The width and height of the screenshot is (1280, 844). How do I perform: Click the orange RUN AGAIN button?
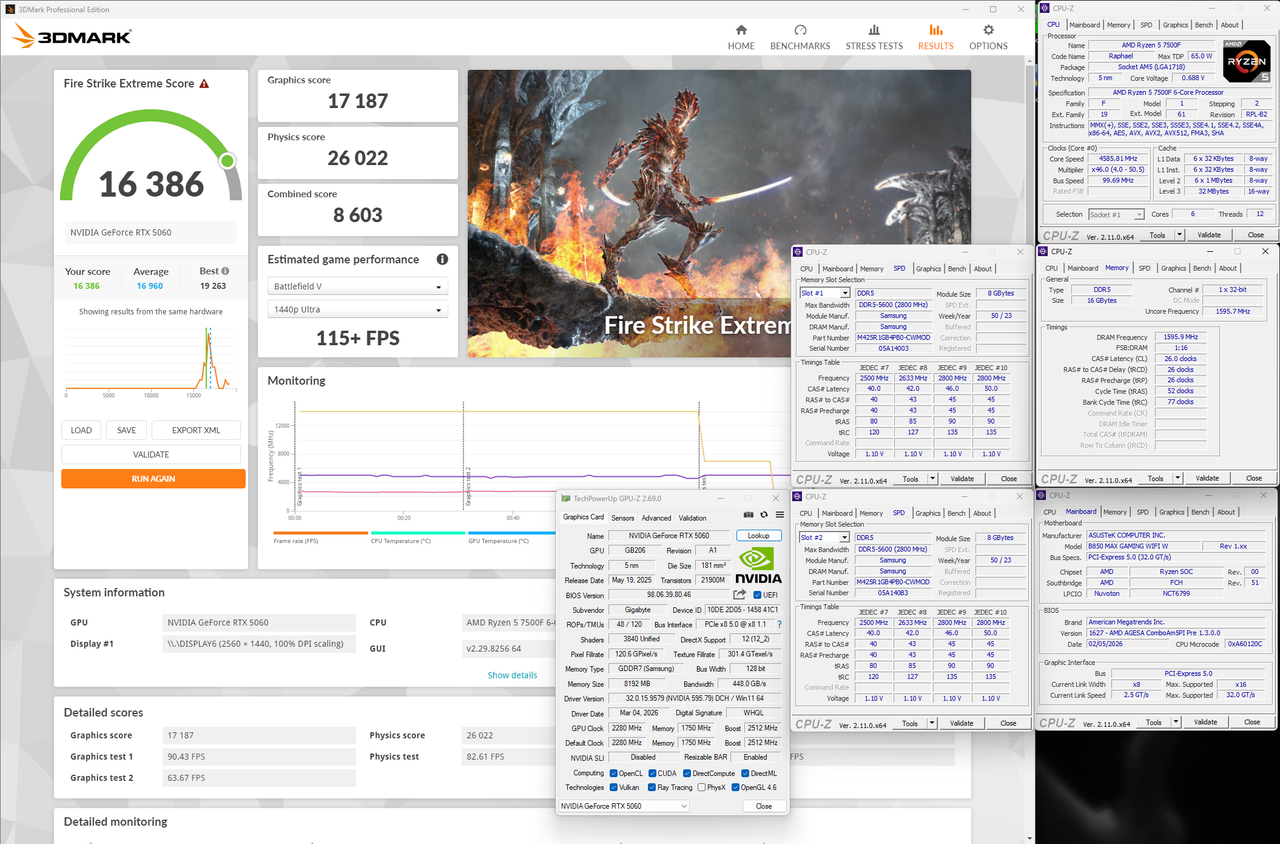(153, 479)
